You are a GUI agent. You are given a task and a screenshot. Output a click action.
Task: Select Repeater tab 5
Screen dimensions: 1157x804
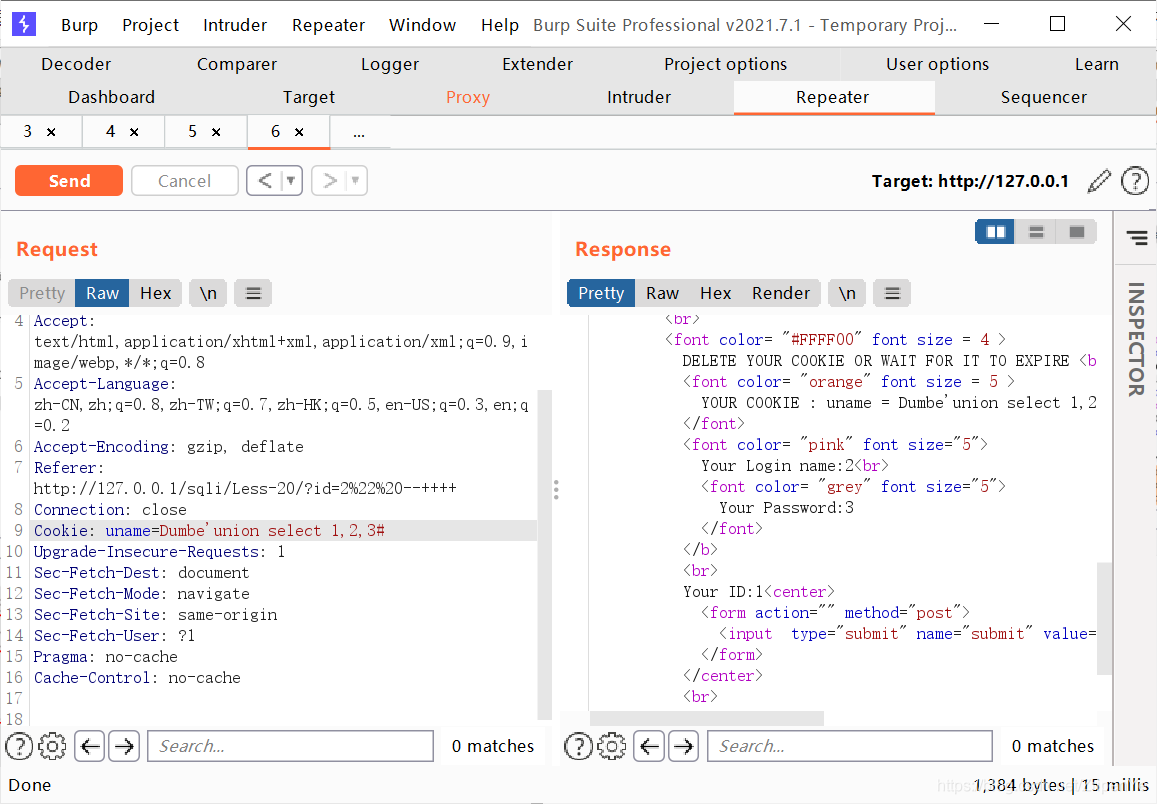(193, 132)
